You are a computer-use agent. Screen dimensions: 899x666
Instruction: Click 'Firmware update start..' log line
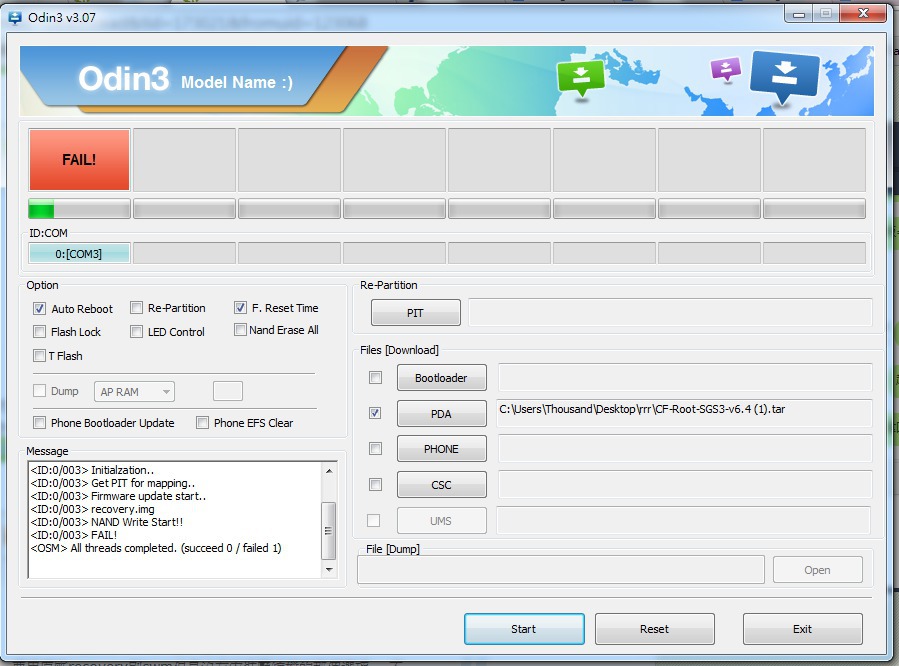pos(118,496)
